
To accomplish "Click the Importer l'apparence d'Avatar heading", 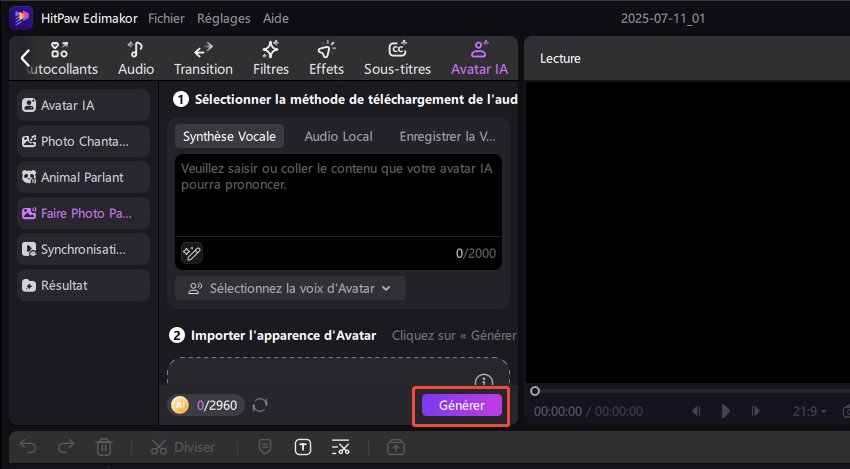I will coord(284,336).
